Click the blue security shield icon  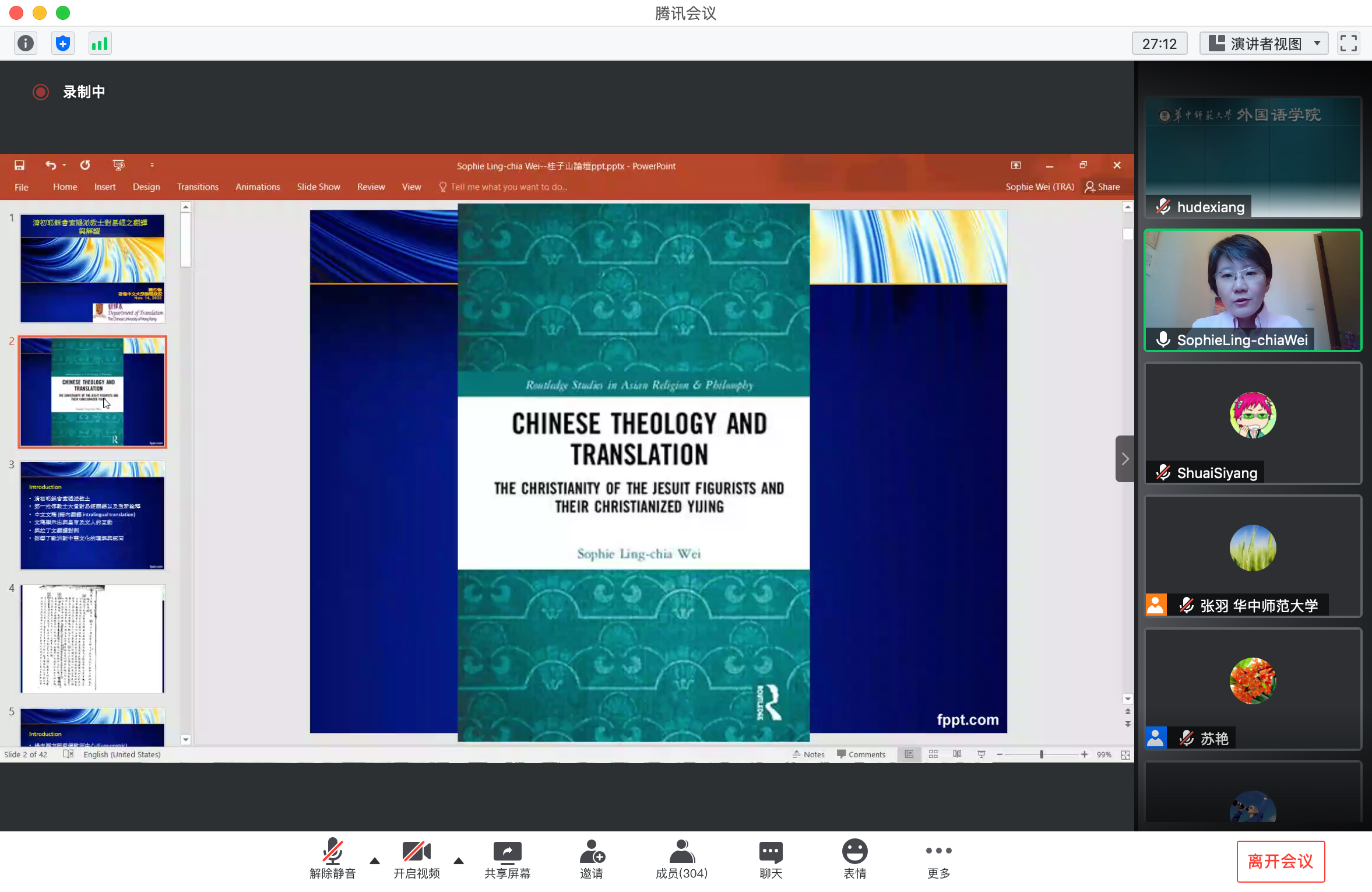[x=63, y=43]
